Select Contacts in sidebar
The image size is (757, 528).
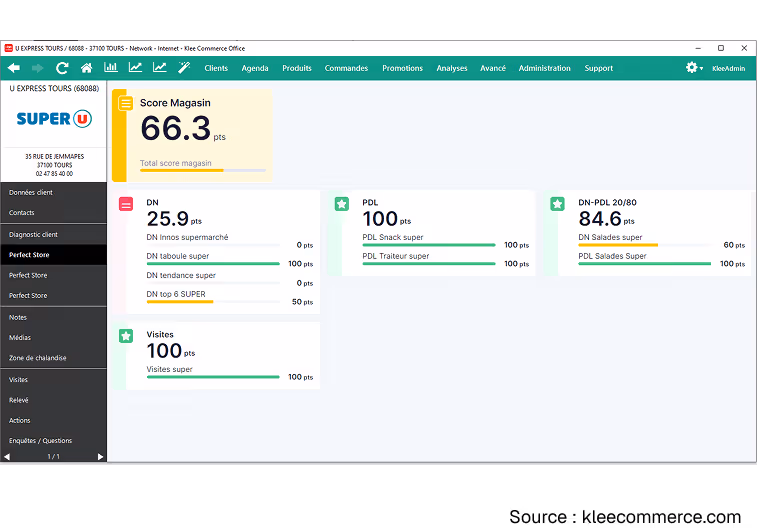coord(54,212)
